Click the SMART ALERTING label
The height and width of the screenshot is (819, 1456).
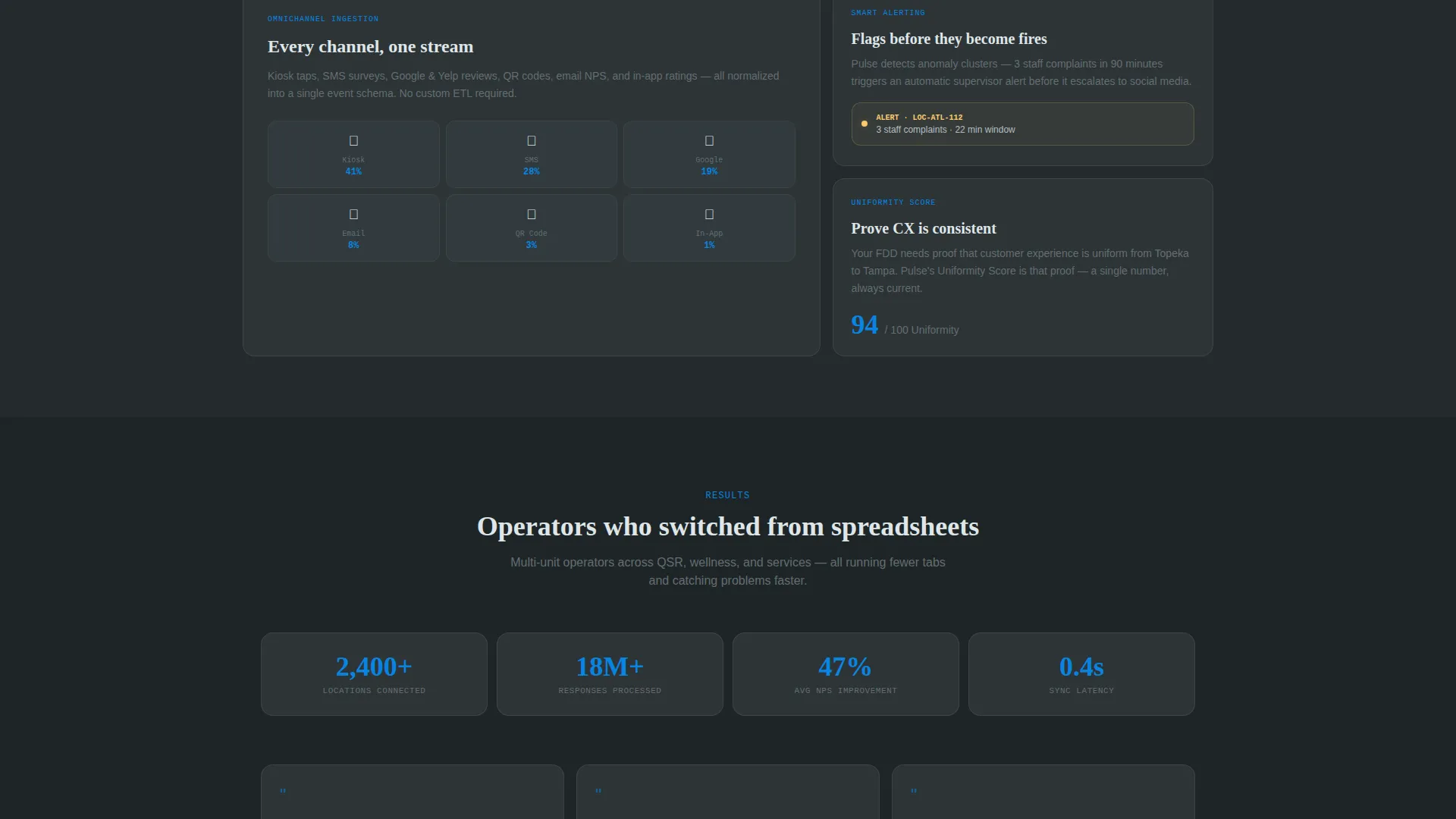point(888,13)
